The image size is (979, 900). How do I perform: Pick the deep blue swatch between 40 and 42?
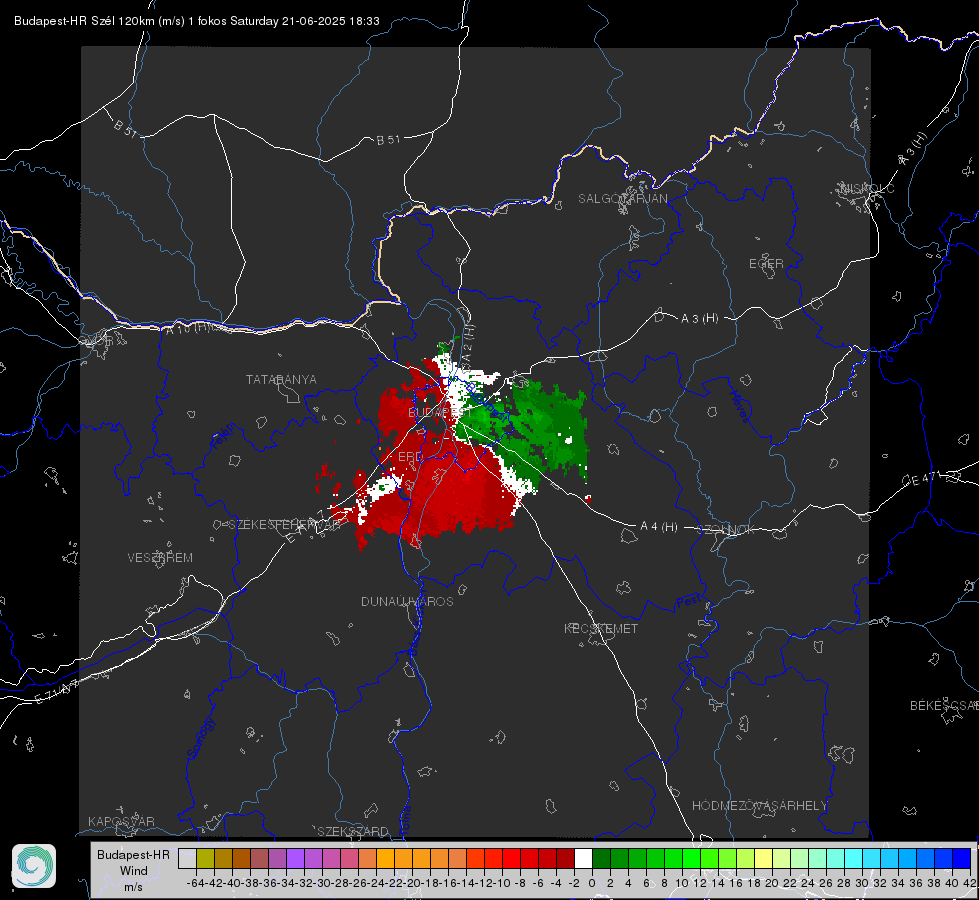tap(961, 858)
